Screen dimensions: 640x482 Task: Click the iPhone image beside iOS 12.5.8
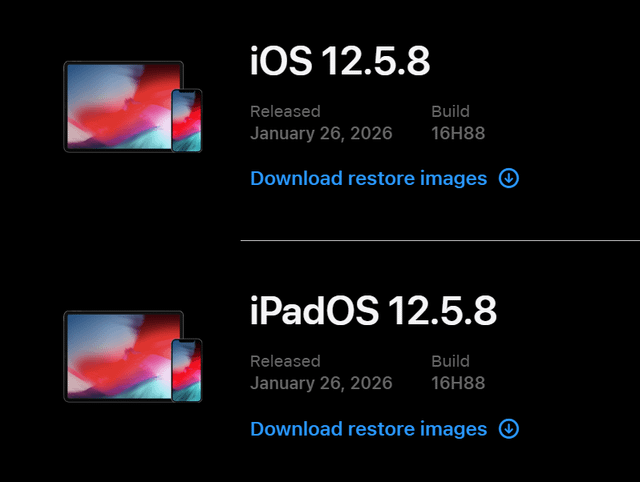pyautogui.click(x=186, y=120)
